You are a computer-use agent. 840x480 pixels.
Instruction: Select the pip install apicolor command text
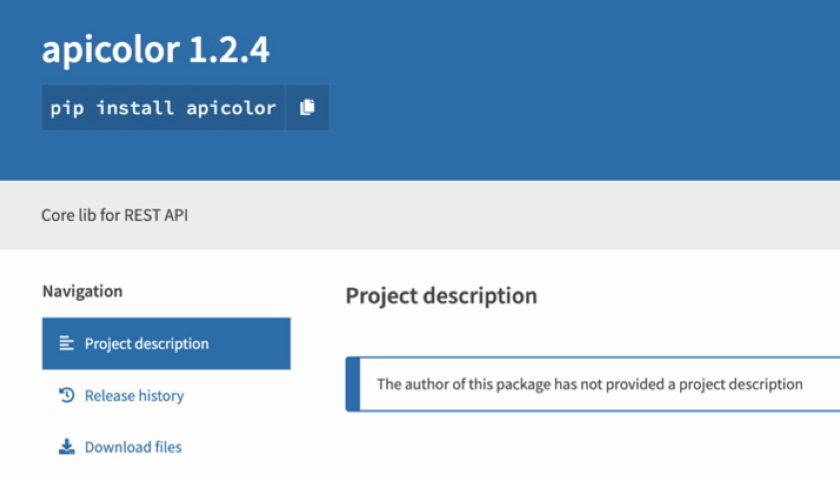(163, 108)
